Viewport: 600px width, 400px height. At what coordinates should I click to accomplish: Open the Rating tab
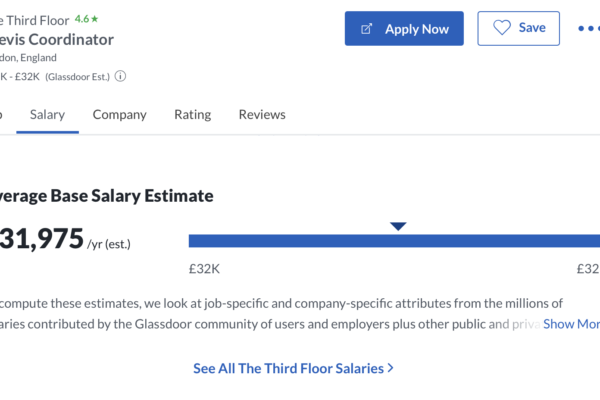[x=192, y=115]
